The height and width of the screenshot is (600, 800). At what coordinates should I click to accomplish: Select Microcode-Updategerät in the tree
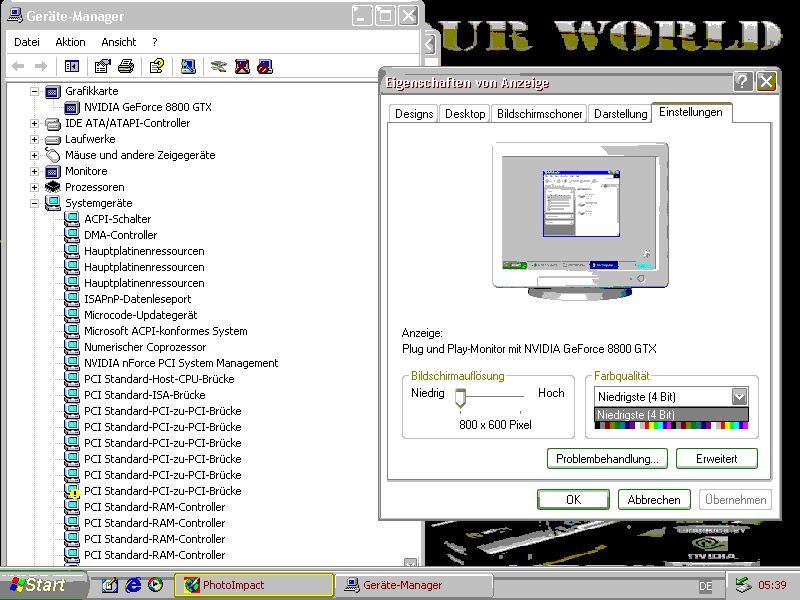tap(140, 315)
